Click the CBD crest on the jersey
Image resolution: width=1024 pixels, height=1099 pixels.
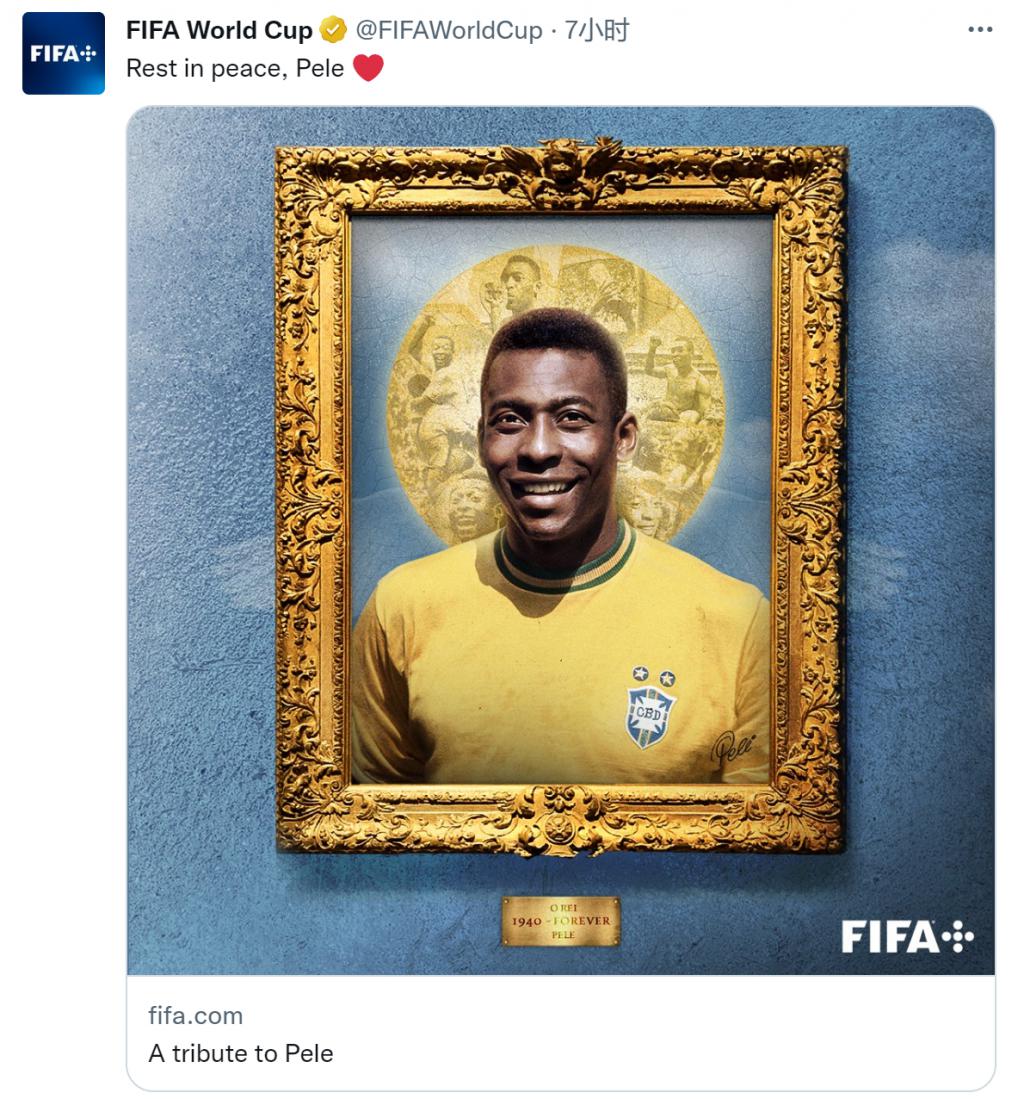click(650, 717)
